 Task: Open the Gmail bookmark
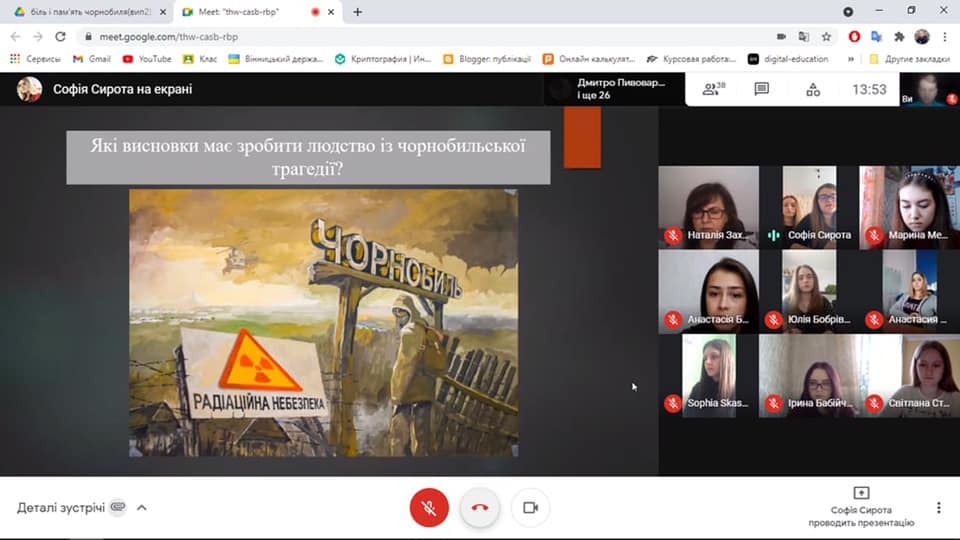tap(92, 59)
